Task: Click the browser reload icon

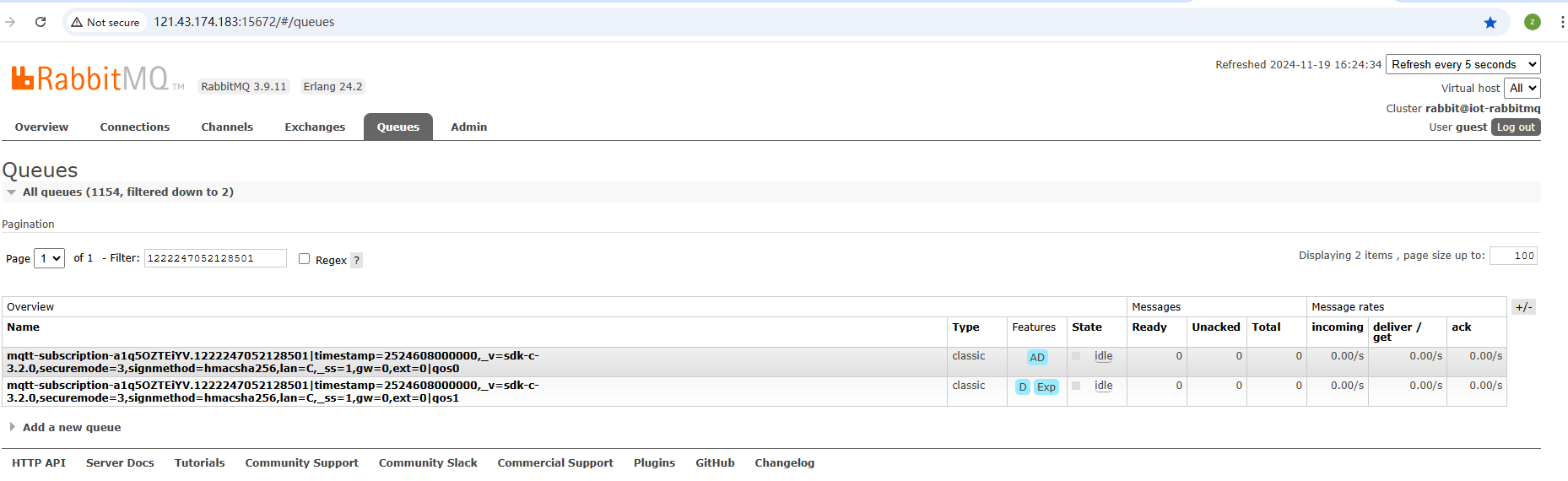Action: pos(41,22)
